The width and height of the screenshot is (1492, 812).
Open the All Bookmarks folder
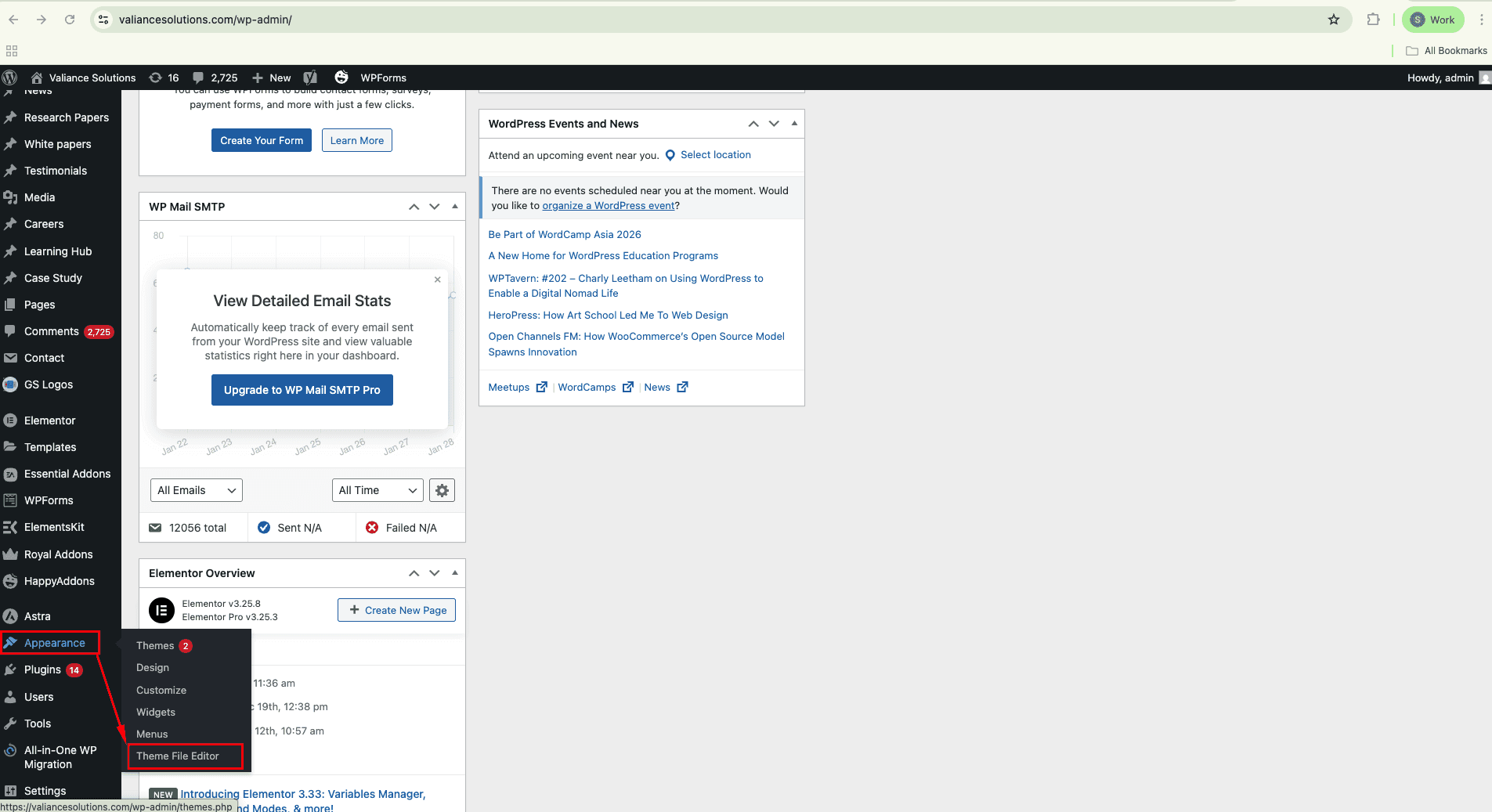coord(1446,51)
